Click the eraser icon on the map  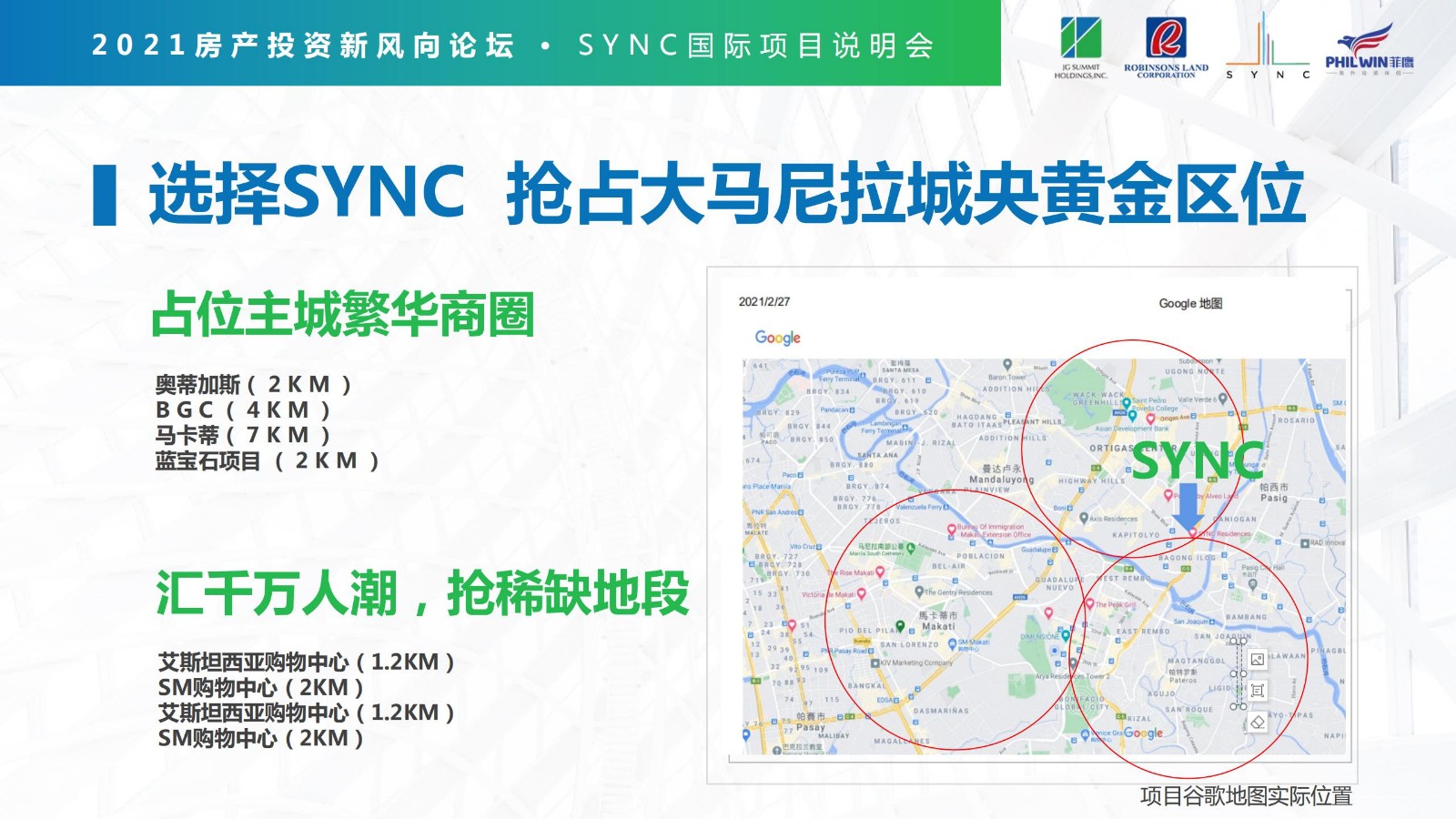coord(1258,723)
